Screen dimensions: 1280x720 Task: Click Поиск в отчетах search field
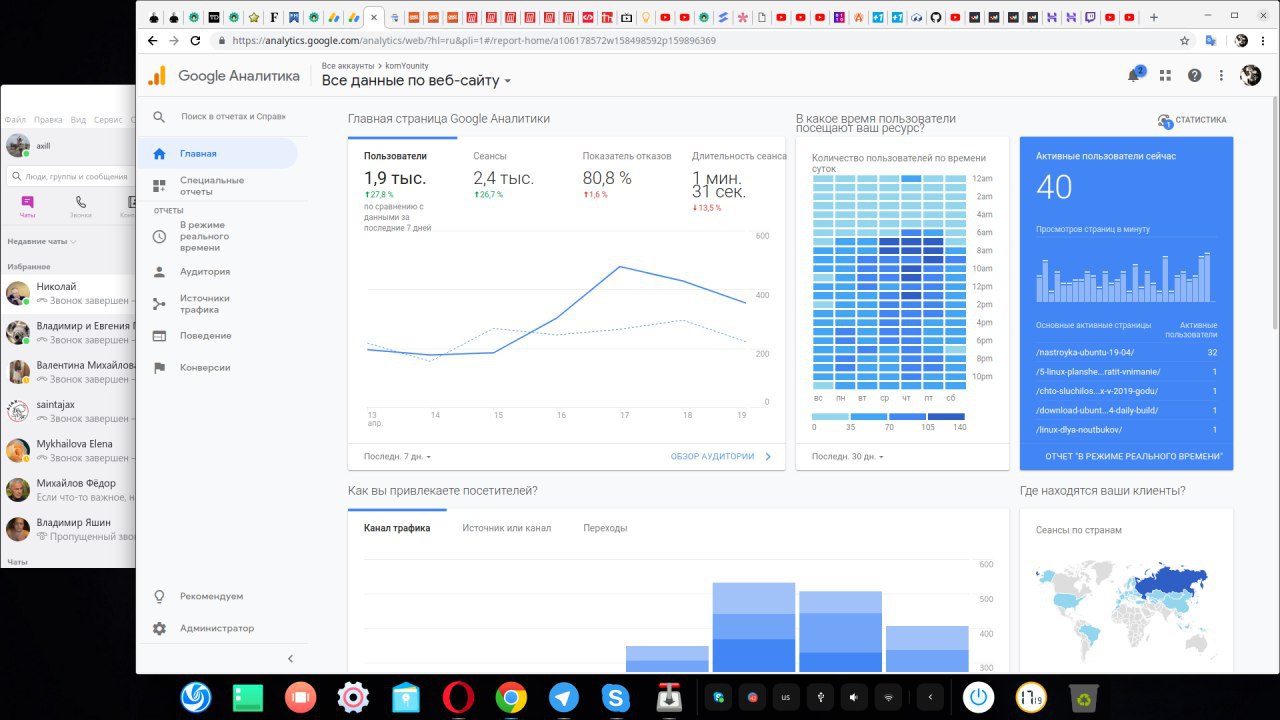point(233,117)
